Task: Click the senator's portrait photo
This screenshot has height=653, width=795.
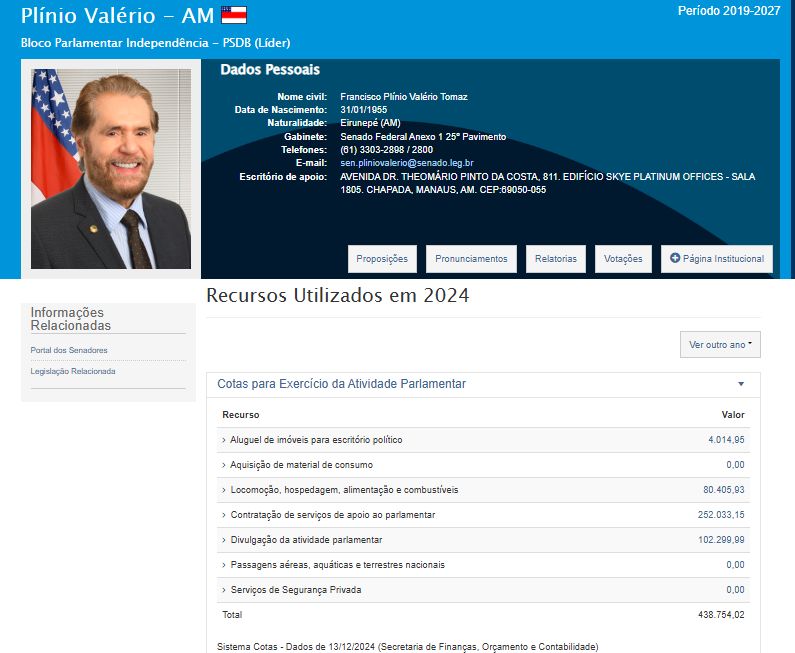Action: 111,169
